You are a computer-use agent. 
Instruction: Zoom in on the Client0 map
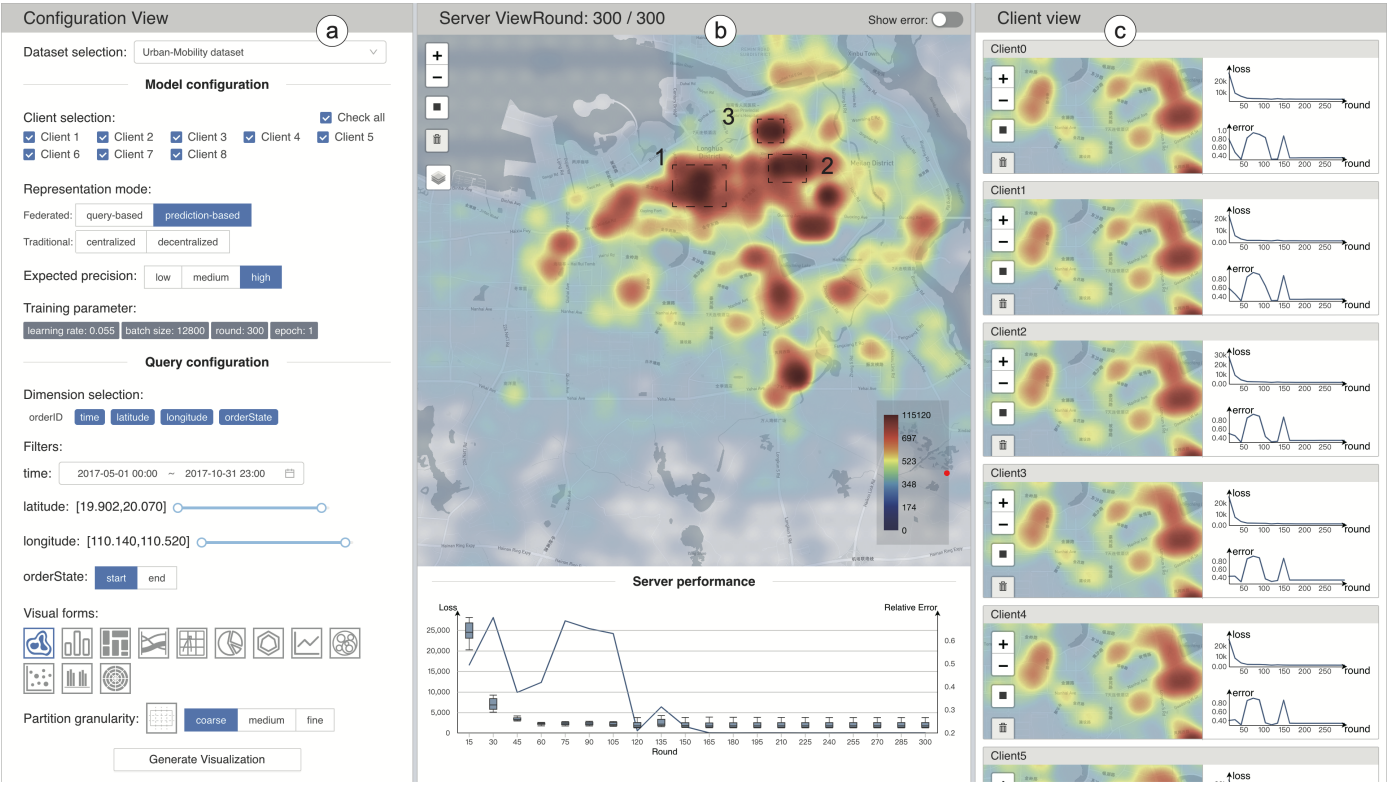point(1003,77)
